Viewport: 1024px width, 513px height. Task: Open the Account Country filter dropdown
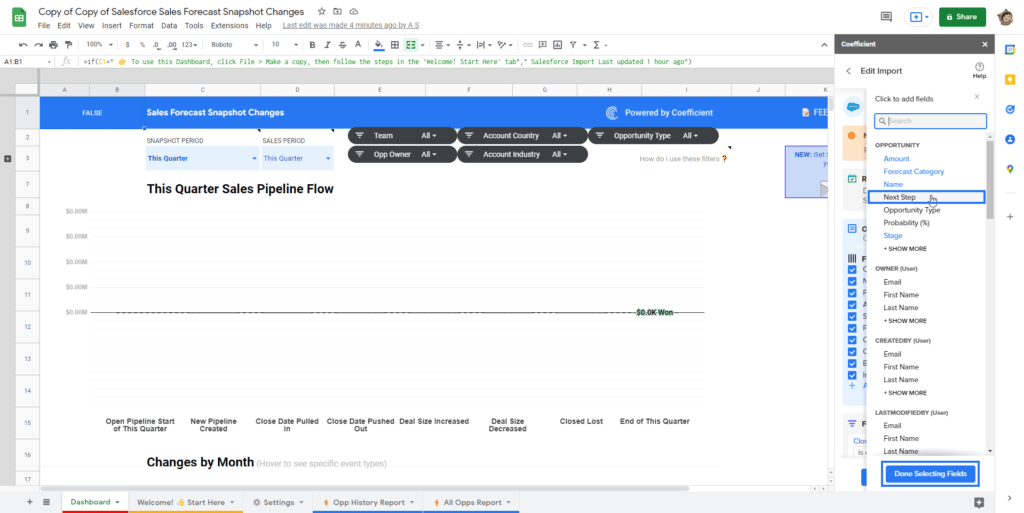point(522,136)
